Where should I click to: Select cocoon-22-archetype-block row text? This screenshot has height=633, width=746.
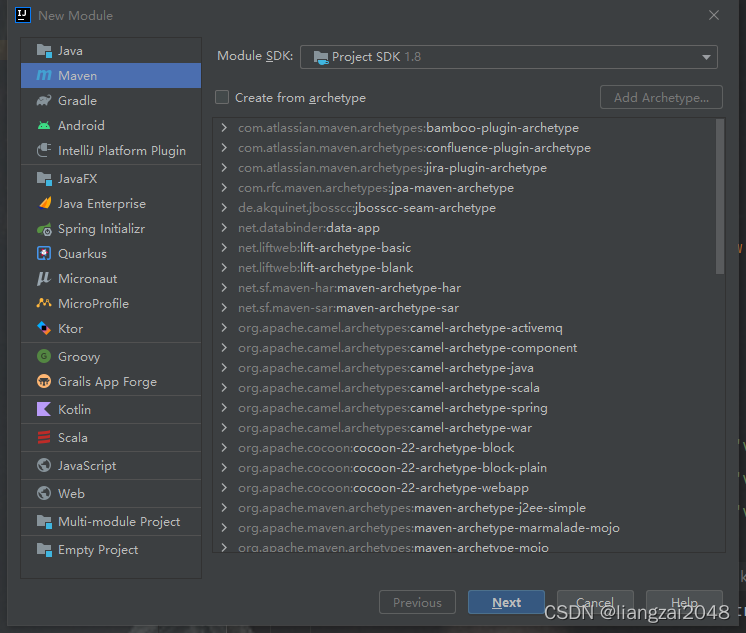tap(376, 447)
